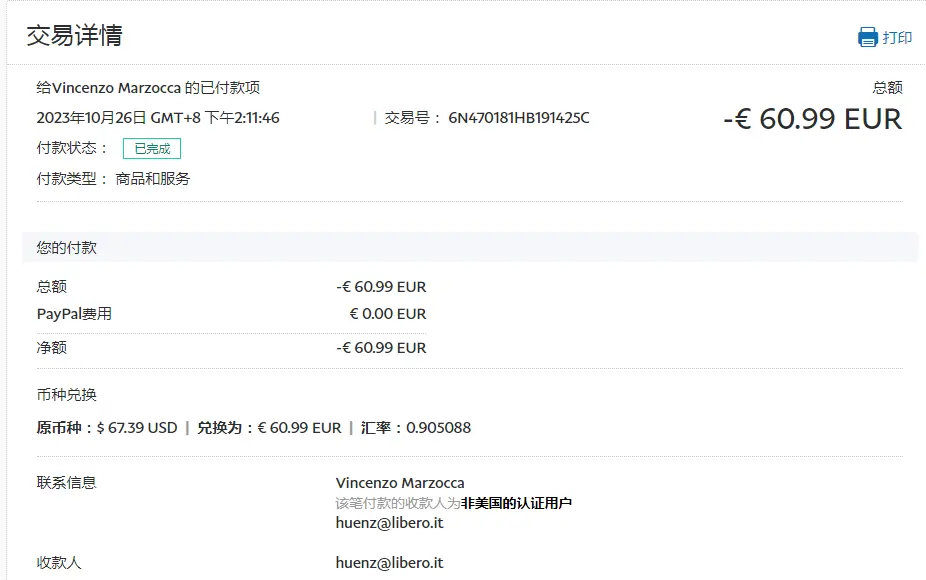Click the payment heading 给Vincenzo Marzocca的已付款项

148,88
